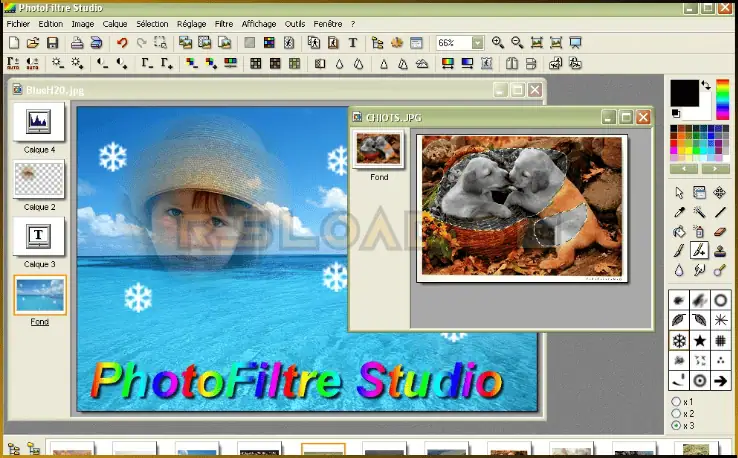Viewport: 738px width, 458px height.
Task: Select the smudge finger tool
Action: tap(699, 270)
